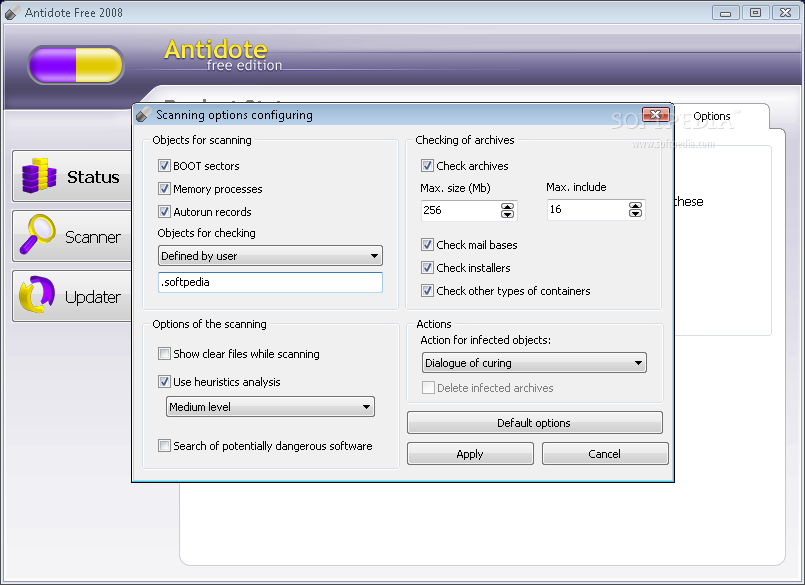Click the Apply button
Screen dimensions: 805x585
tap(470, 454)
